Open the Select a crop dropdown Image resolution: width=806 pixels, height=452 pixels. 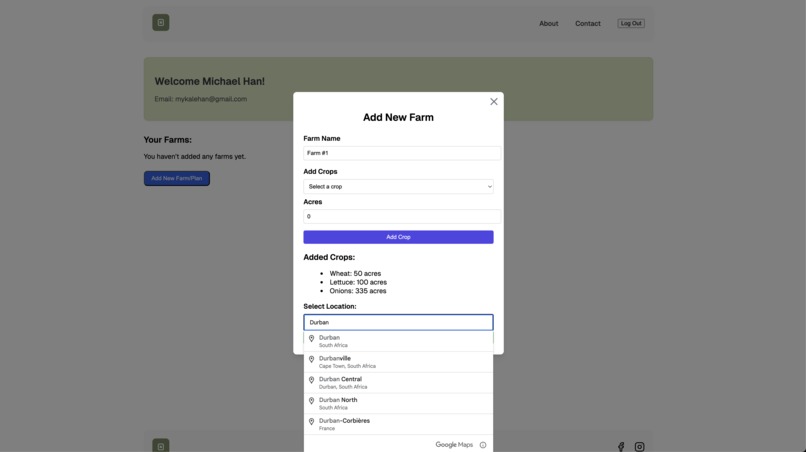(398, 187)
